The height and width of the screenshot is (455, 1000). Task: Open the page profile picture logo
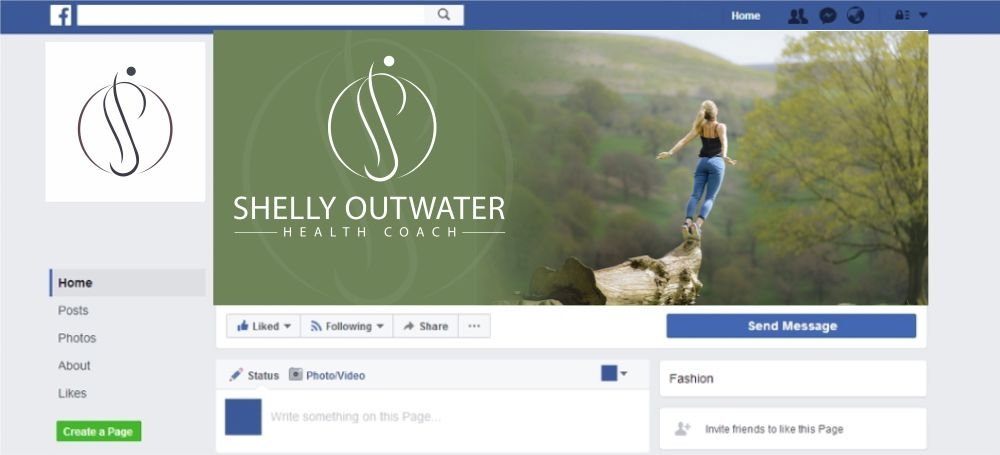pos(126,122)
